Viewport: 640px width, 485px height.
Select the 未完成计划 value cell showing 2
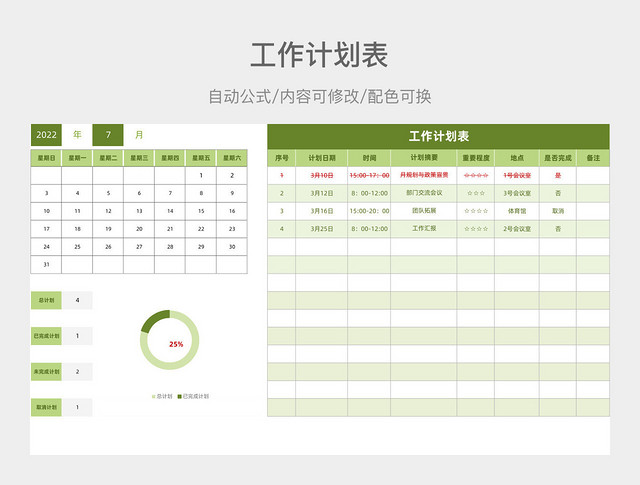(77, 372)
